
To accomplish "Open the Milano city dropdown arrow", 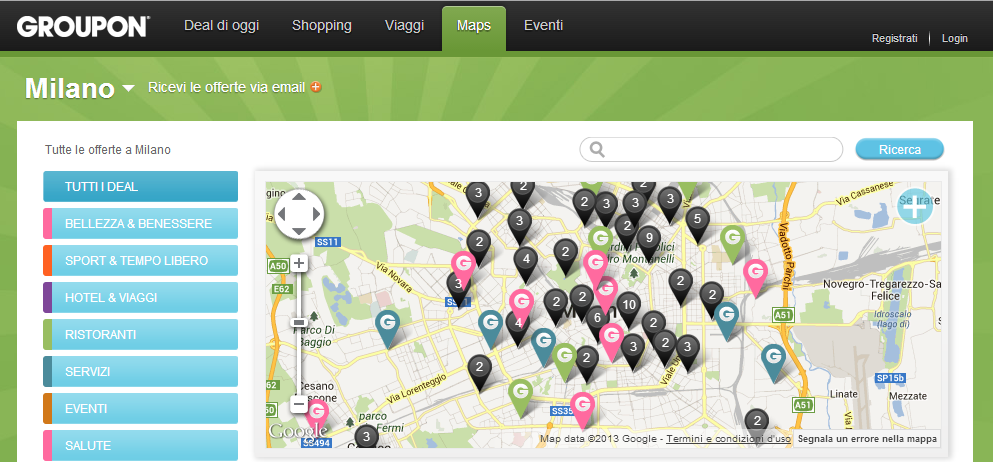I will pyautogui.click(x=128, y=89).
